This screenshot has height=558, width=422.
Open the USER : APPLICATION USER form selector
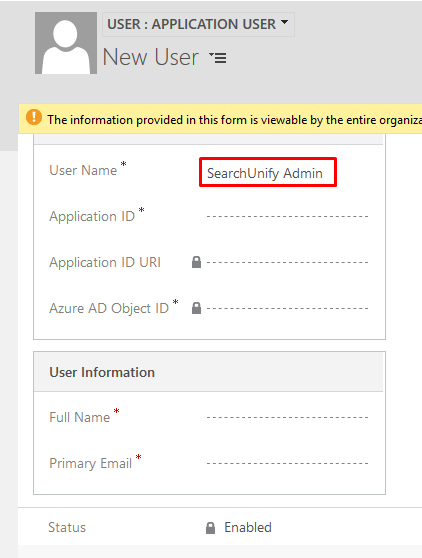click(x=198, y=24)
